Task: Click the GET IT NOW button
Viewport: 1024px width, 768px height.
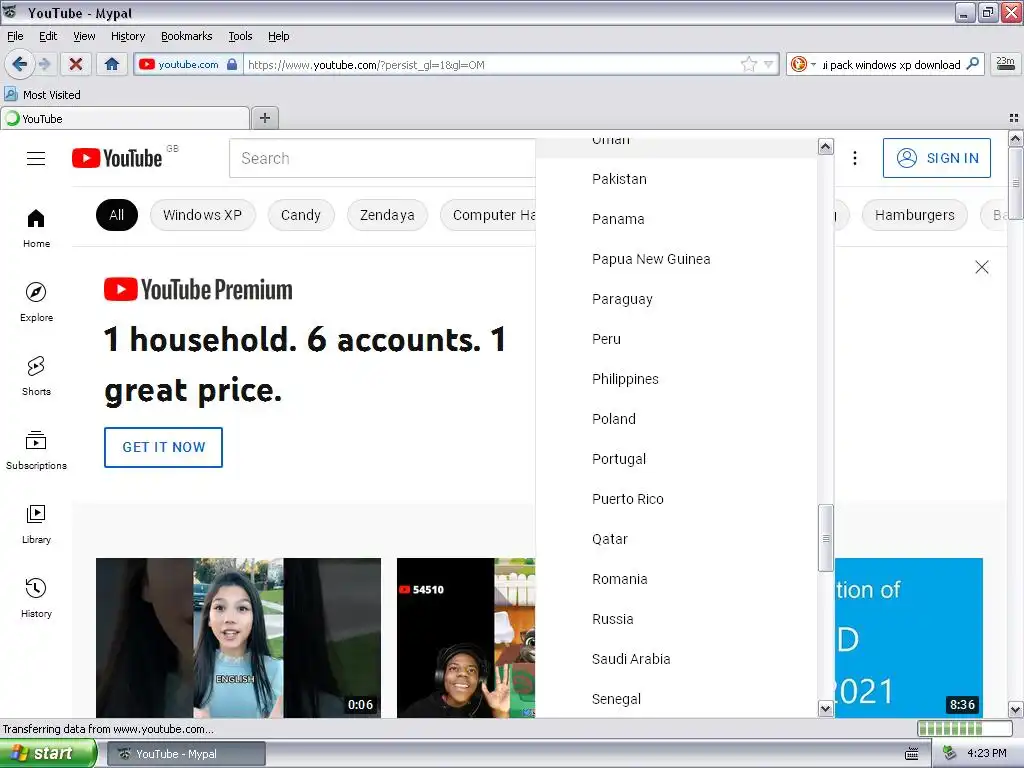Action: tap(163, 447)
